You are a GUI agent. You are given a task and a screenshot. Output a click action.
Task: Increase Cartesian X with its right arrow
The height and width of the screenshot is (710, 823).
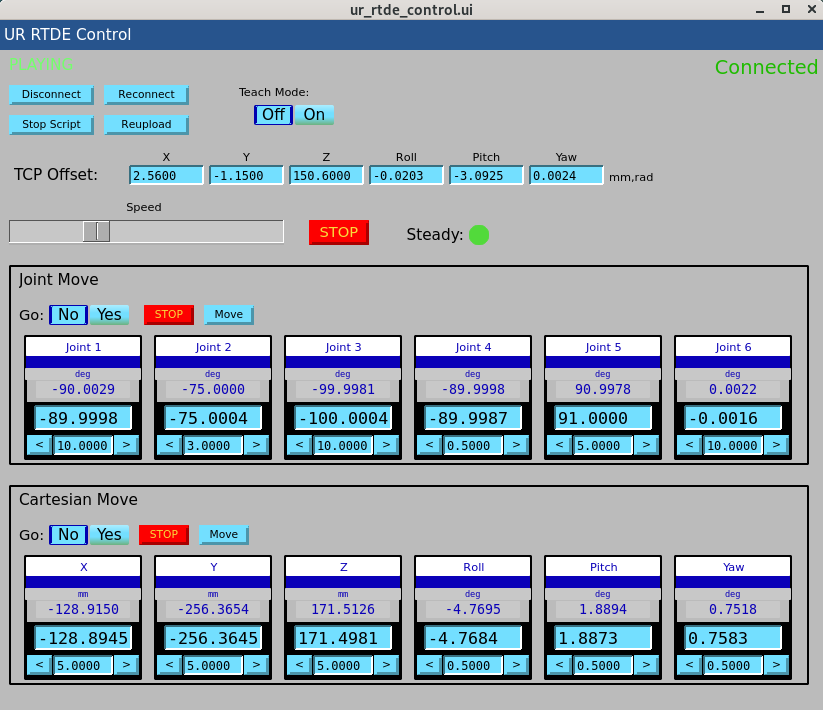click(126, 665)
